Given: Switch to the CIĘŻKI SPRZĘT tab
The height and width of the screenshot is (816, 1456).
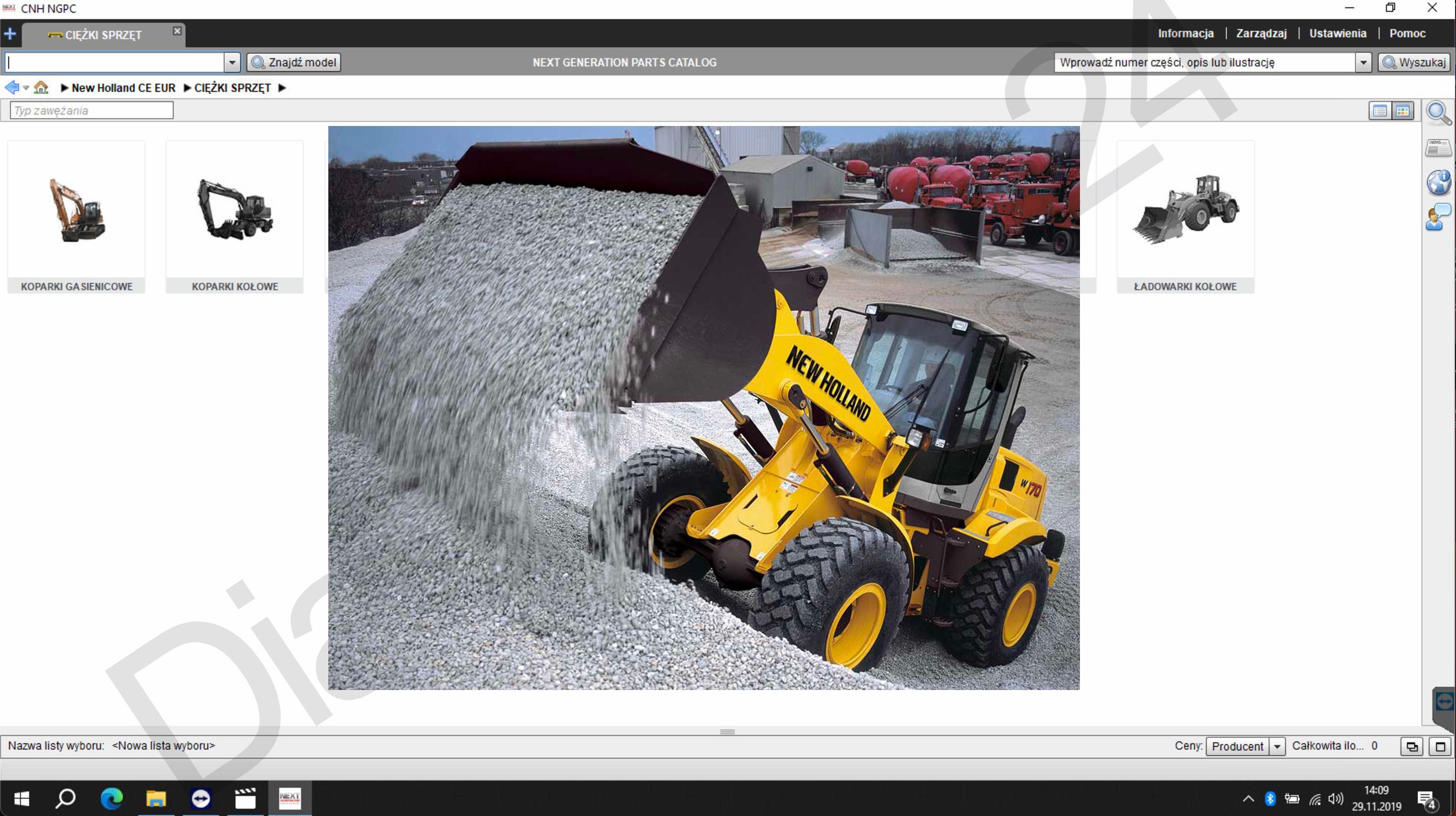Looking at the screenshot, I should 103,35.
